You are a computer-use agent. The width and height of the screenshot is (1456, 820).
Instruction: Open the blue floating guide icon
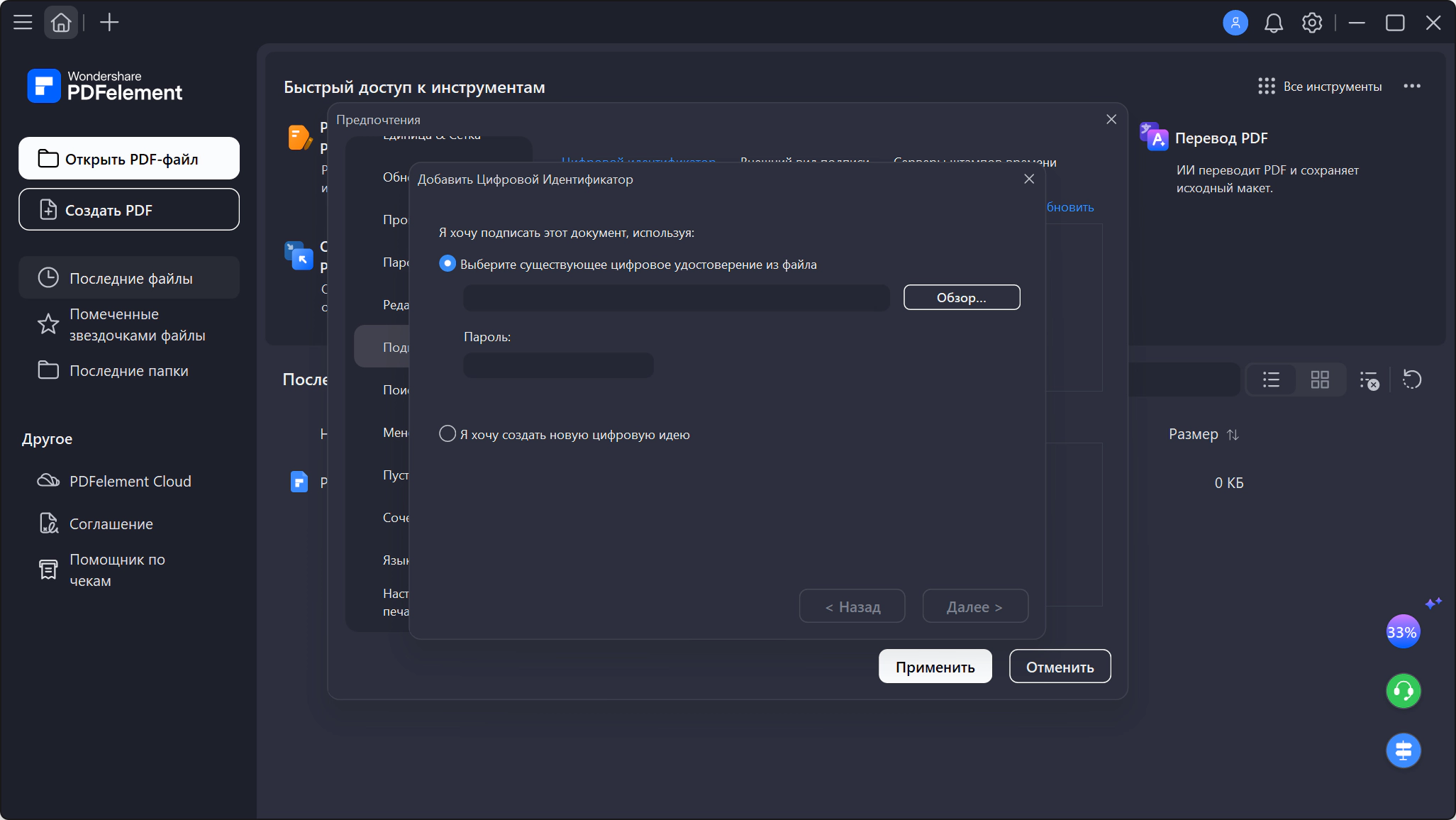coord(1404,750)
